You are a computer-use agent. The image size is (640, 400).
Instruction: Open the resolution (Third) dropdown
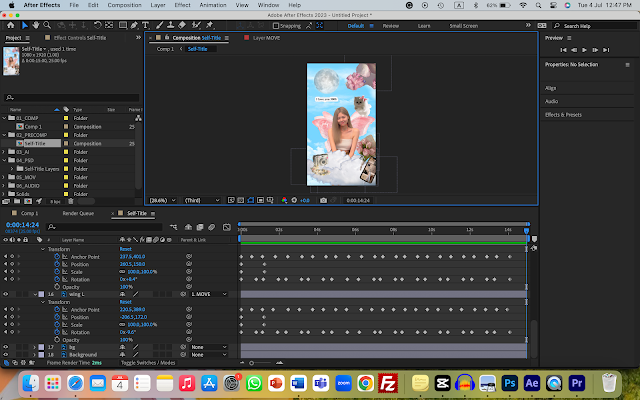coord(202,200)
